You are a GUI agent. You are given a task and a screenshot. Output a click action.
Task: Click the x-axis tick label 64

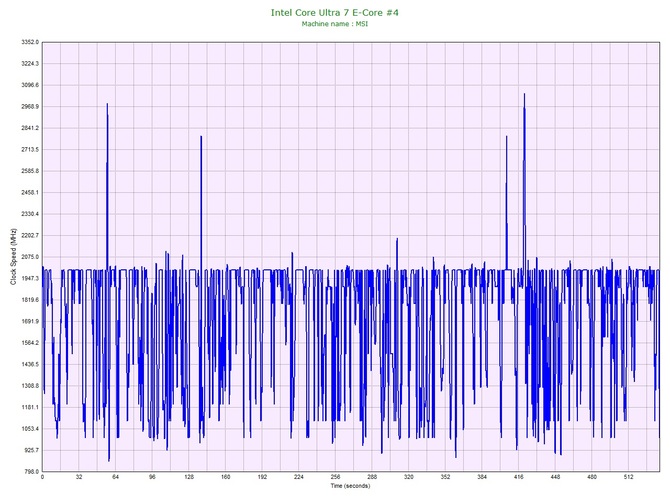tap(116, 477)
